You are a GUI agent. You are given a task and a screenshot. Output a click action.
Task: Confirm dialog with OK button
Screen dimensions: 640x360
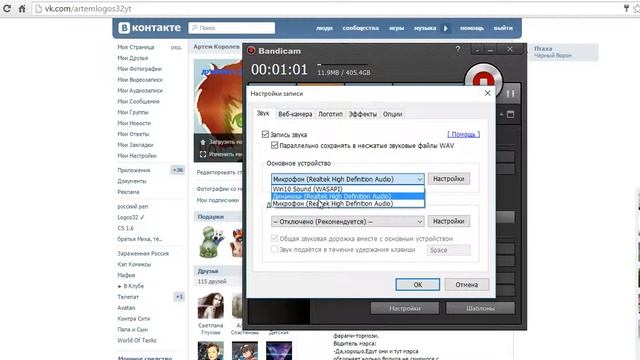pos(418,284)
